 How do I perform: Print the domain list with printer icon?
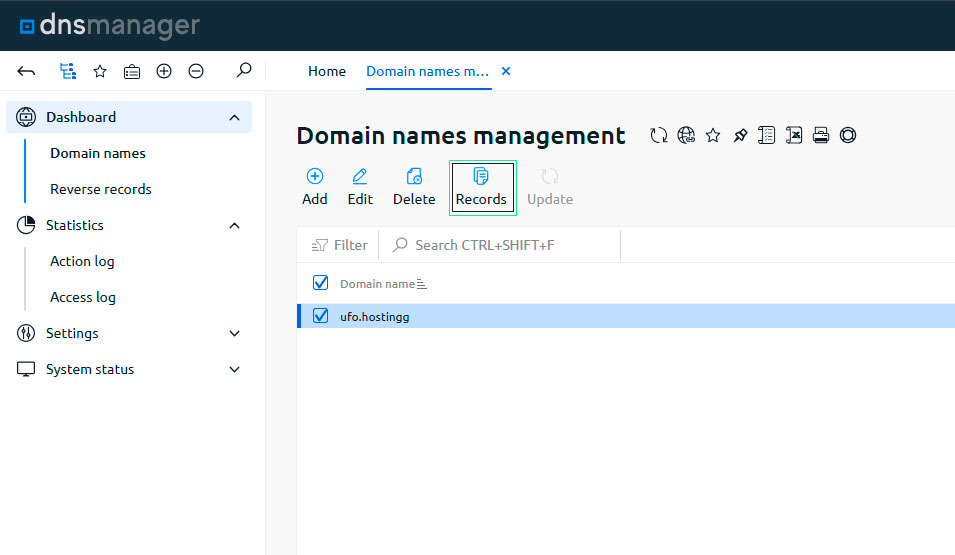pos(821,135)
